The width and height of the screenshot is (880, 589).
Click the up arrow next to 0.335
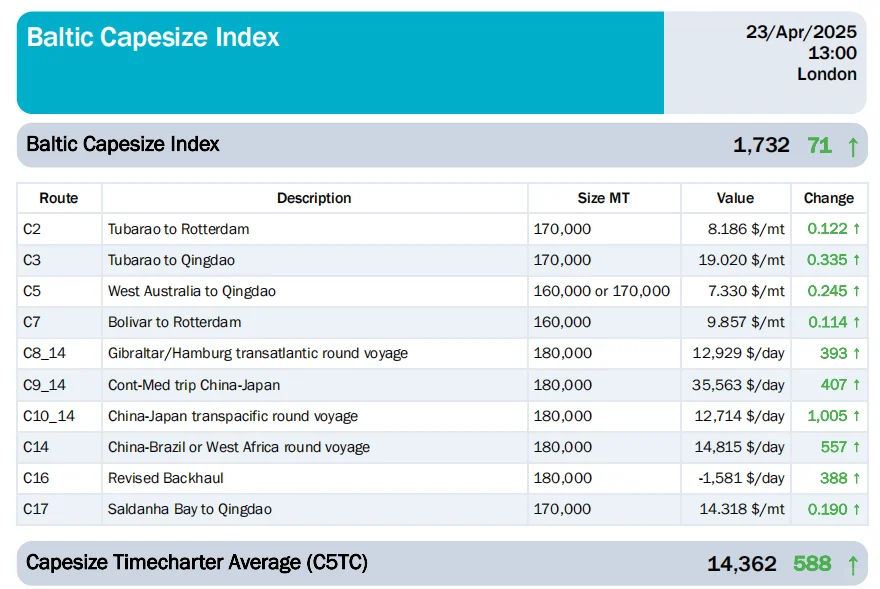[856, 260]
